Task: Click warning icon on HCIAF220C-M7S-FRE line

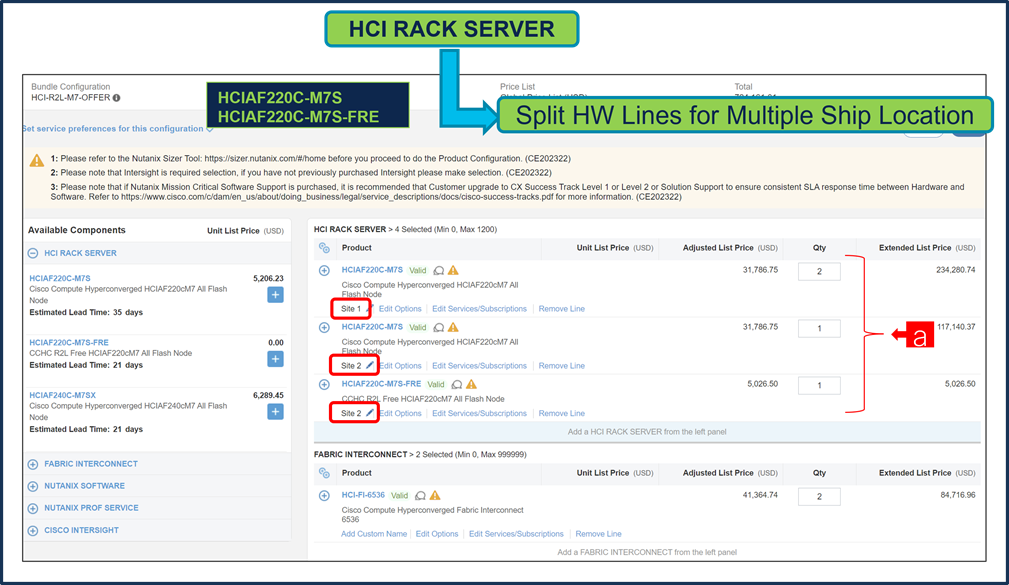Action: [471, 384]
